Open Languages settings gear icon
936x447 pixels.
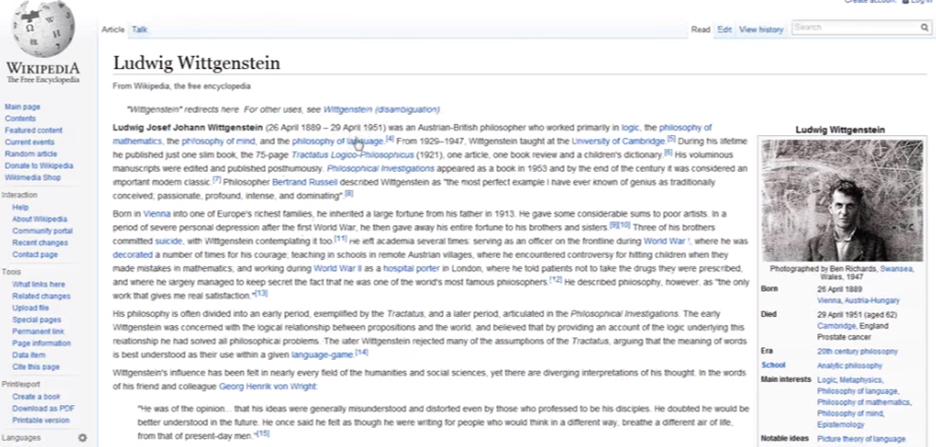click(x=82, y=438)
